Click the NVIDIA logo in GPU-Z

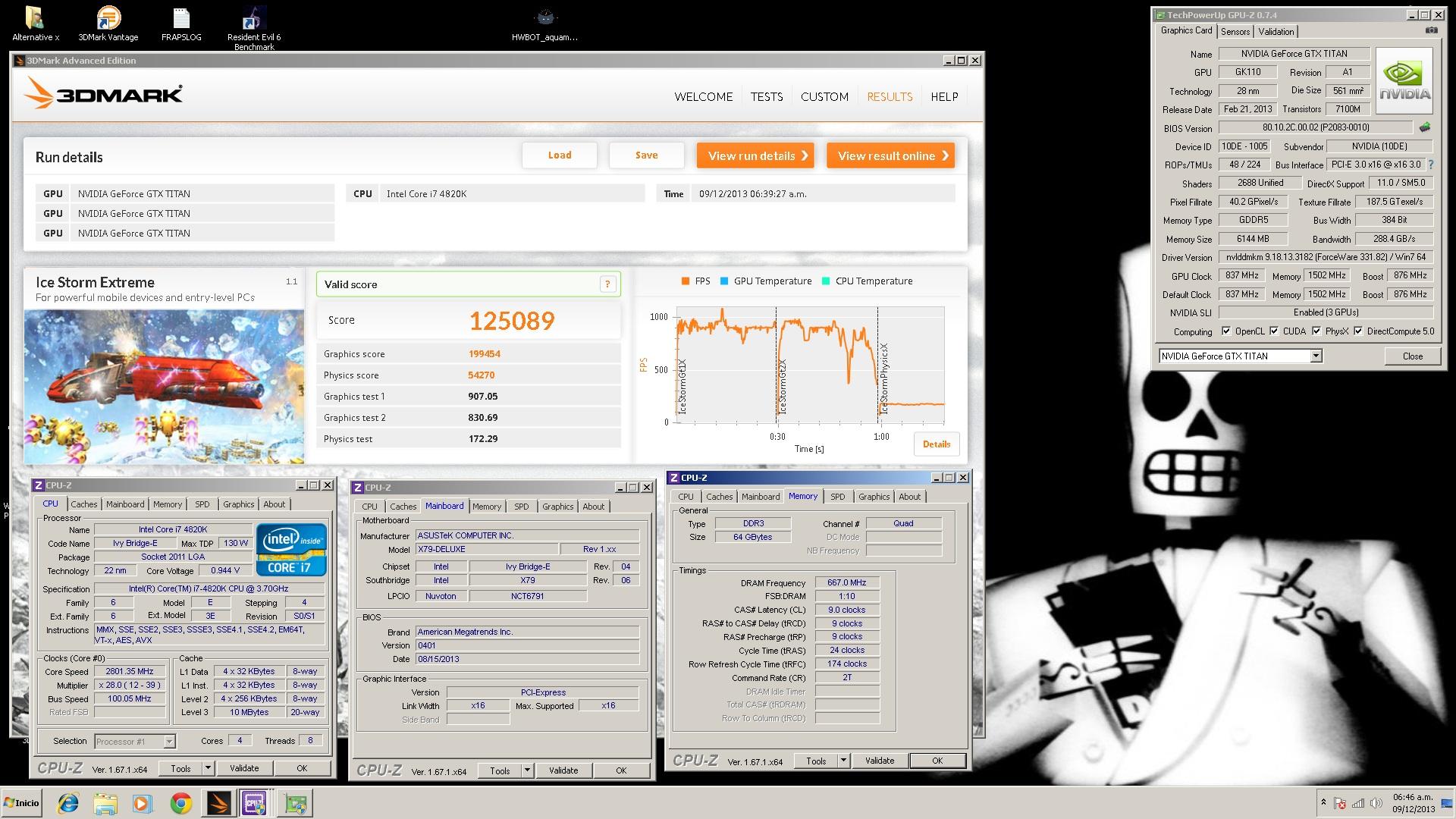1404,81
